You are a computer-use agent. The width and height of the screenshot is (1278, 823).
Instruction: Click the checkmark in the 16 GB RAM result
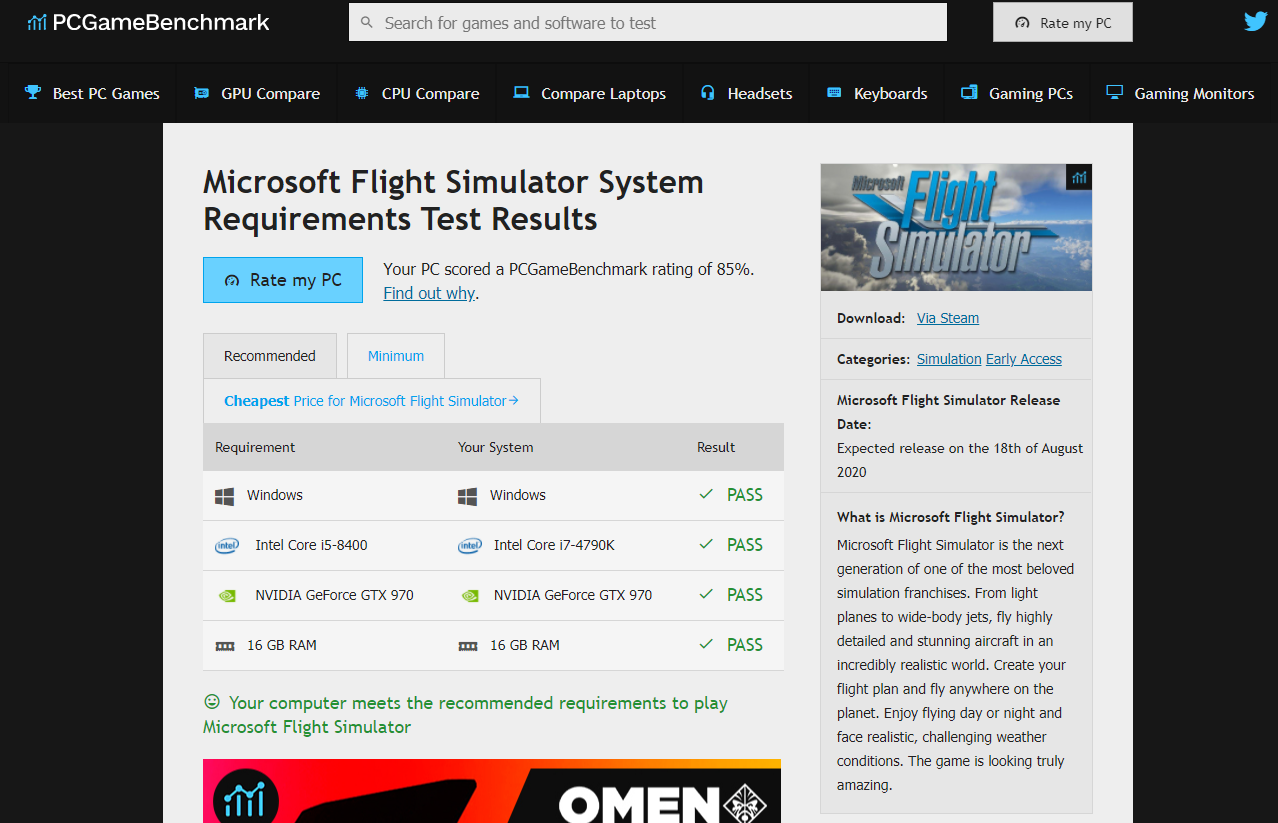[706, 645]
